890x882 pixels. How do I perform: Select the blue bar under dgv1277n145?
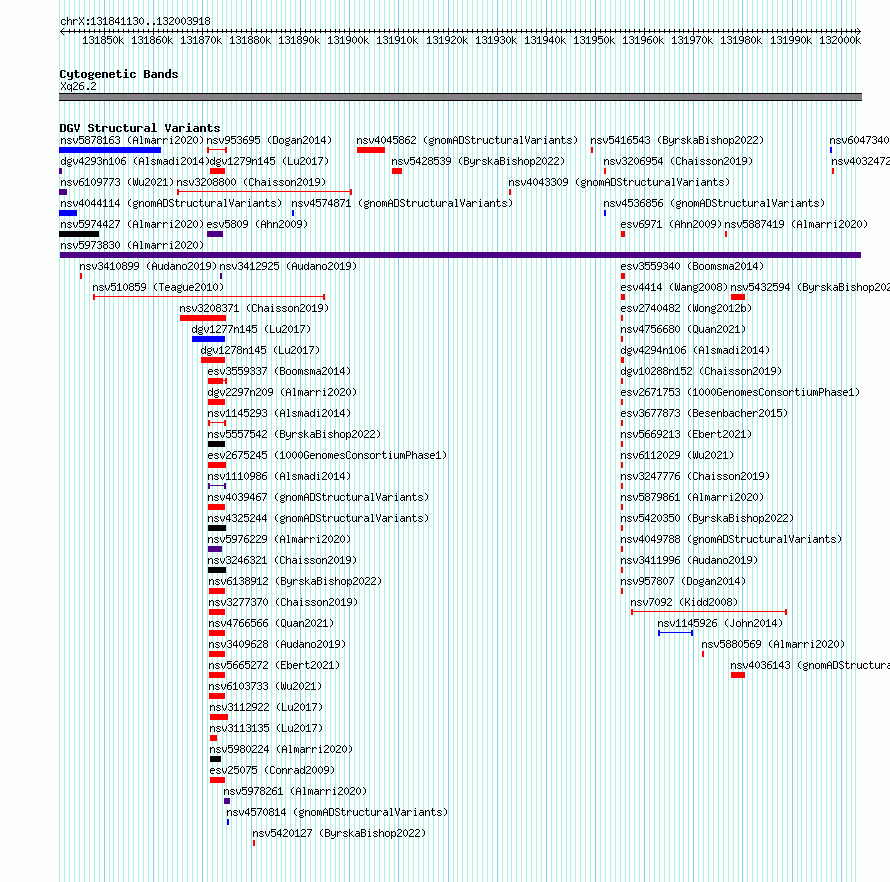208,339
